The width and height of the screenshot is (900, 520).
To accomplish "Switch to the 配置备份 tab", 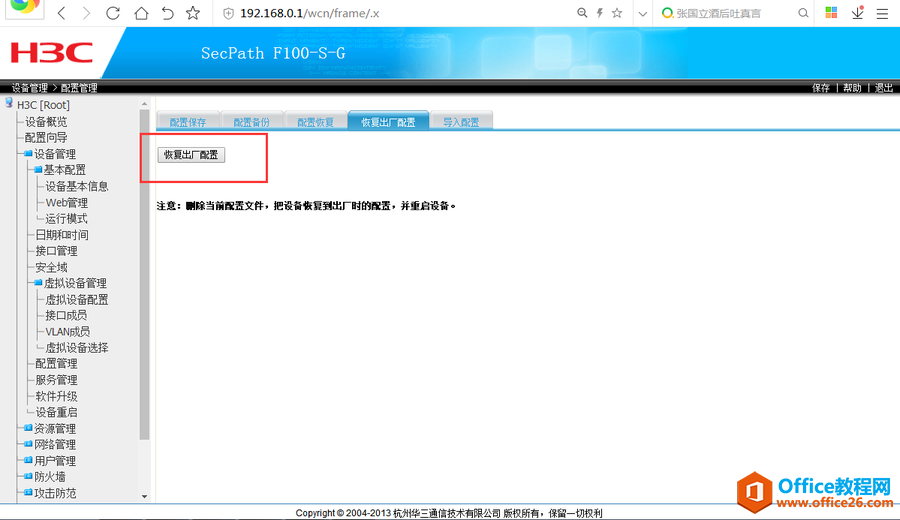I will pyautogui.click(x=251, y=122).
